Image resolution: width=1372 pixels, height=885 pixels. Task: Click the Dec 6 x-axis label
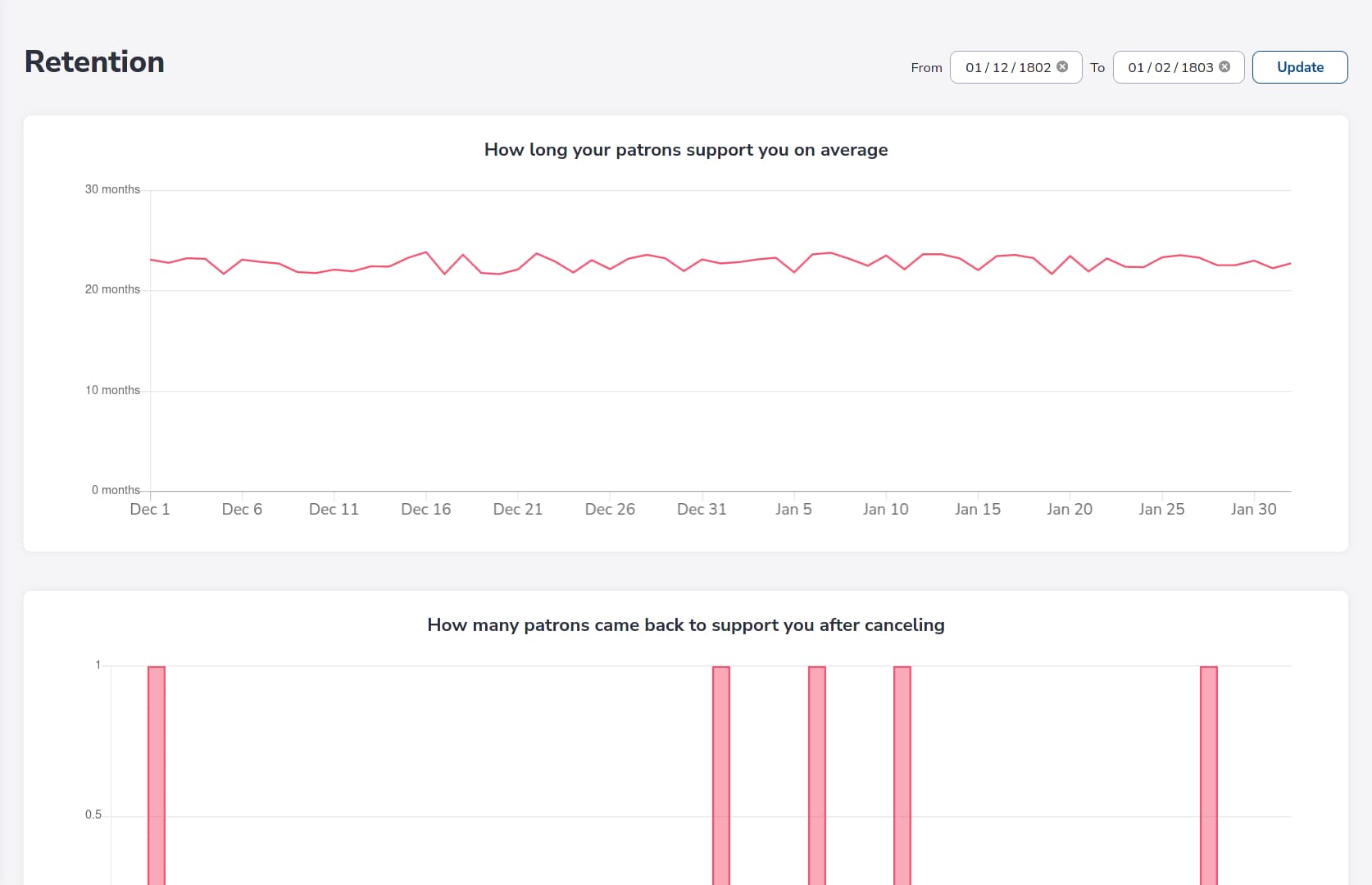pyautogui.click(x=242, y=509)
